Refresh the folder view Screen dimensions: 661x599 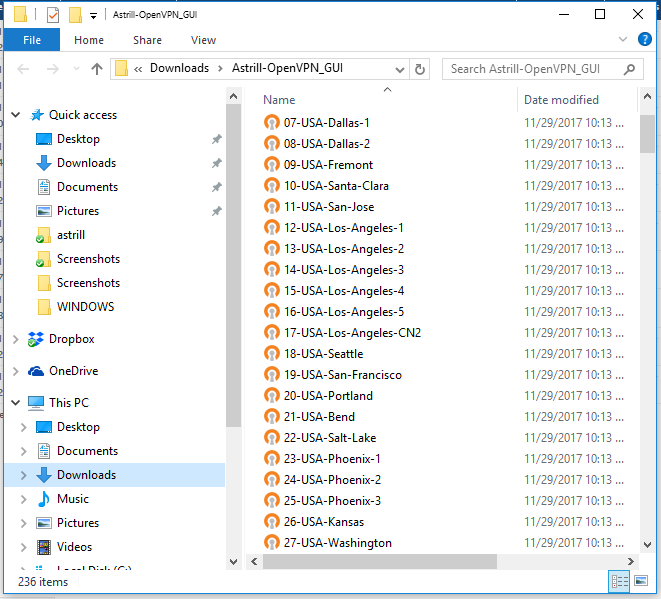pyautogui.click(x=420, y=69)
